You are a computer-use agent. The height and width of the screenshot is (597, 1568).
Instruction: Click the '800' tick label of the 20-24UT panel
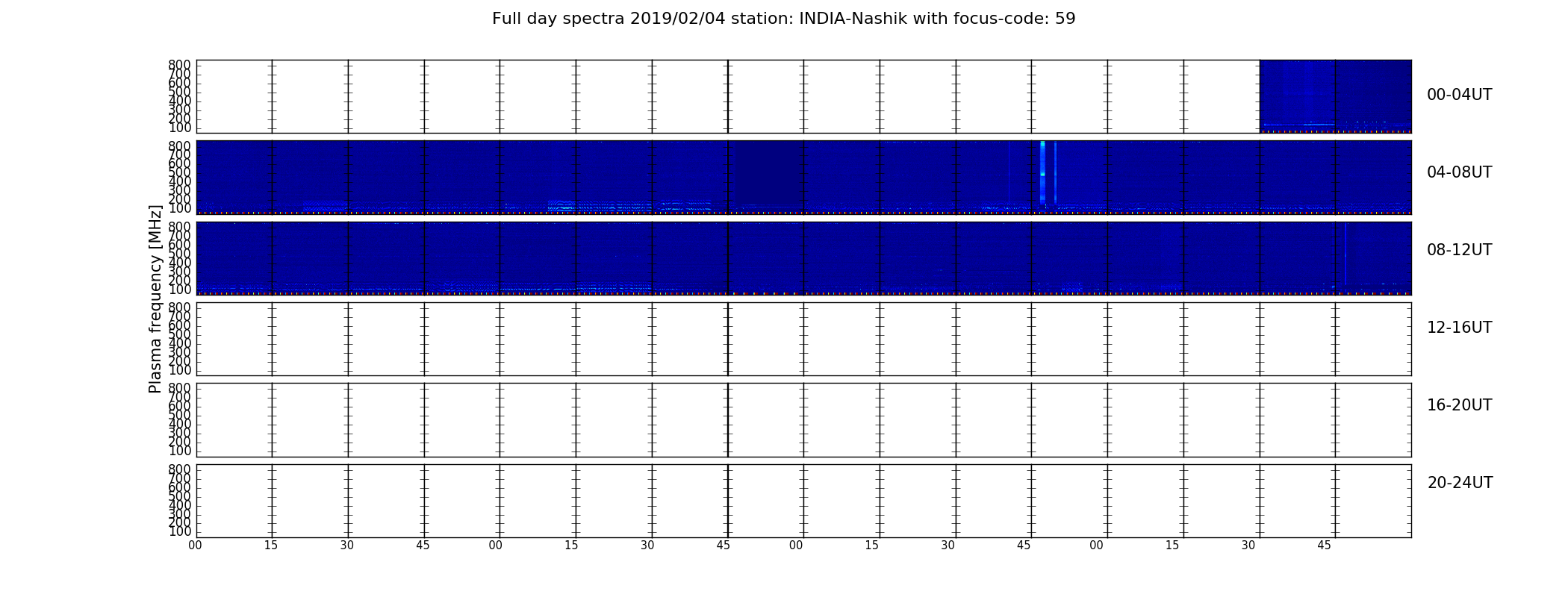coord(179,469)
